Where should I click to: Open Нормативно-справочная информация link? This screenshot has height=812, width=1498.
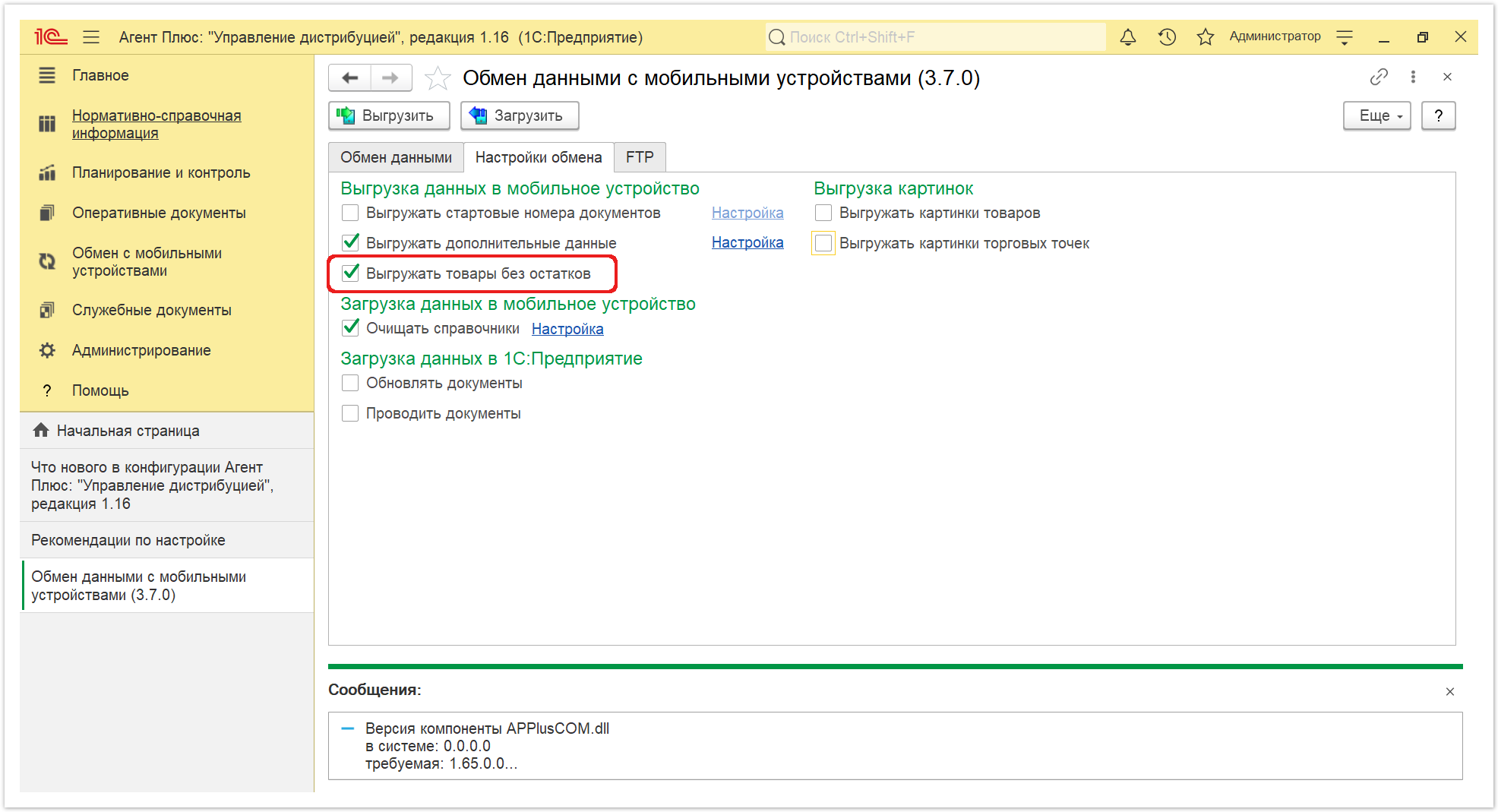156,124
